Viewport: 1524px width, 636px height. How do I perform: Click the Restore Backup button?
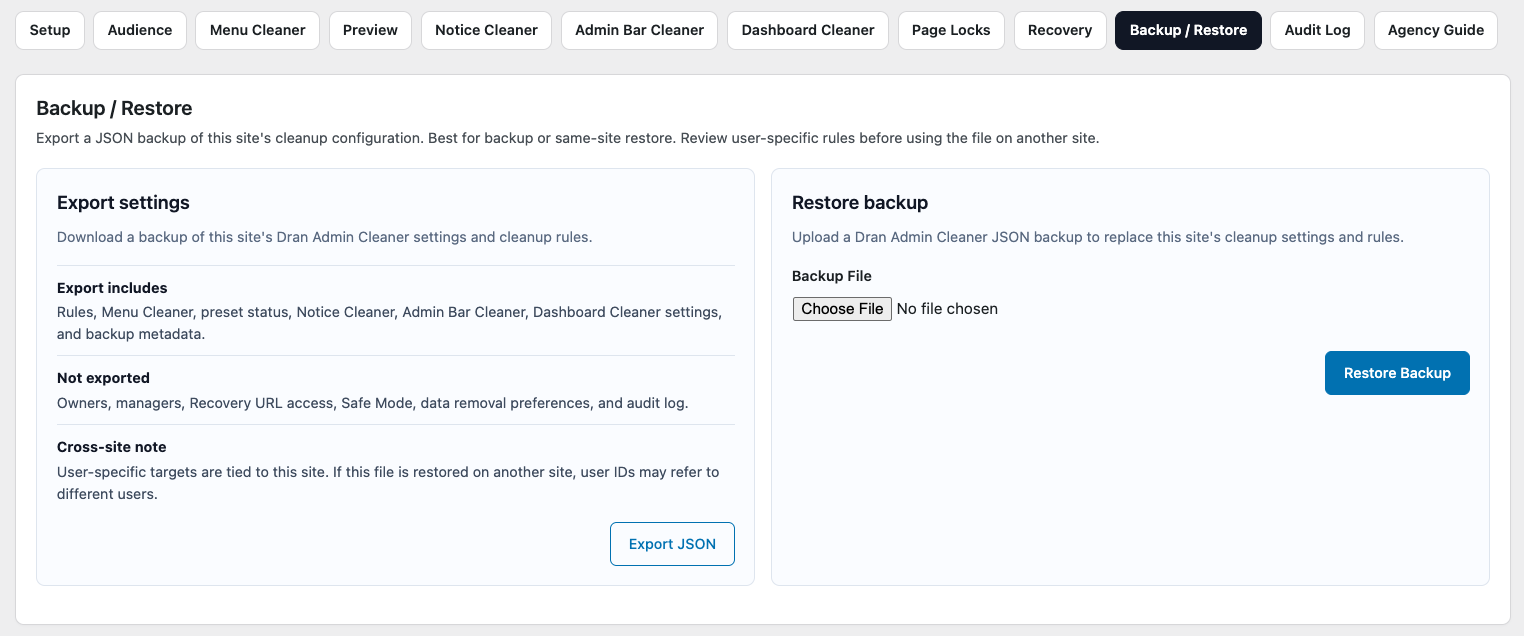click(x=1397, y=373)
